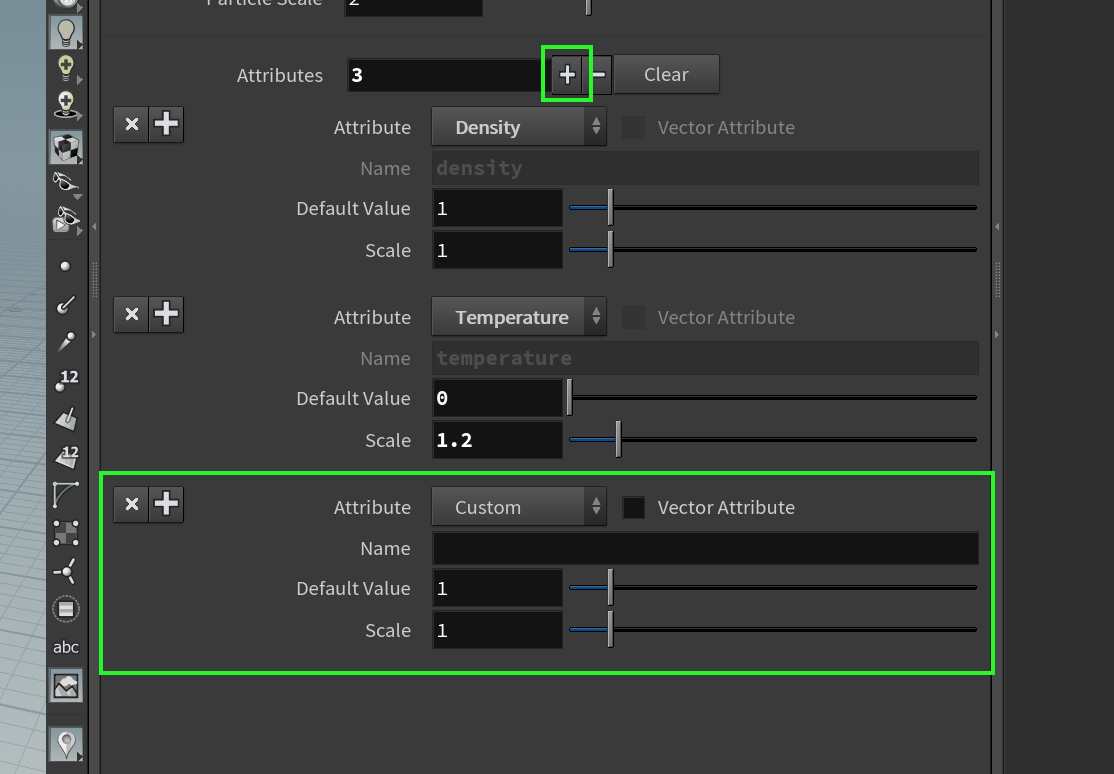The image size is (1114, 774).
Task: Click the Density Scale slider
Action: point(773,250)
